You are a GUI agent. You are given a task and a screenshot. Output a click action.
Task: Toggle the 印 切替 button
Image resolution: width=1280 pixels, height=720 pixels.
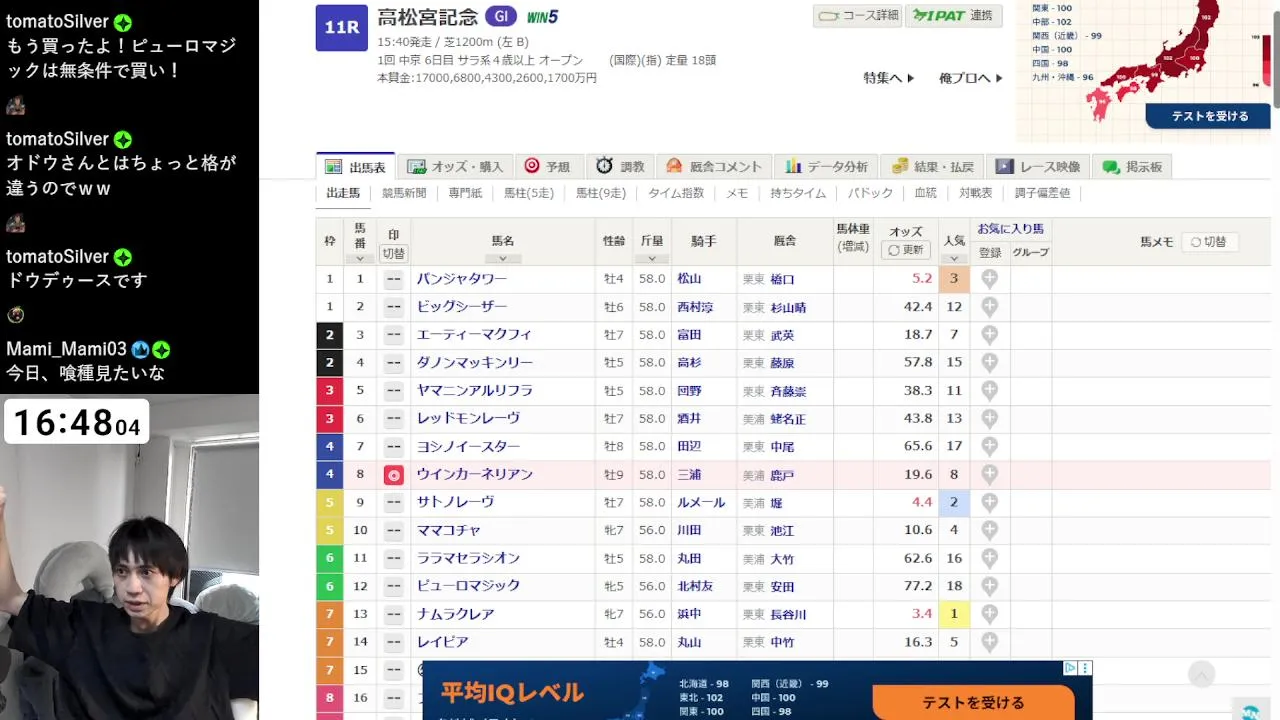[x=393, y=254]
